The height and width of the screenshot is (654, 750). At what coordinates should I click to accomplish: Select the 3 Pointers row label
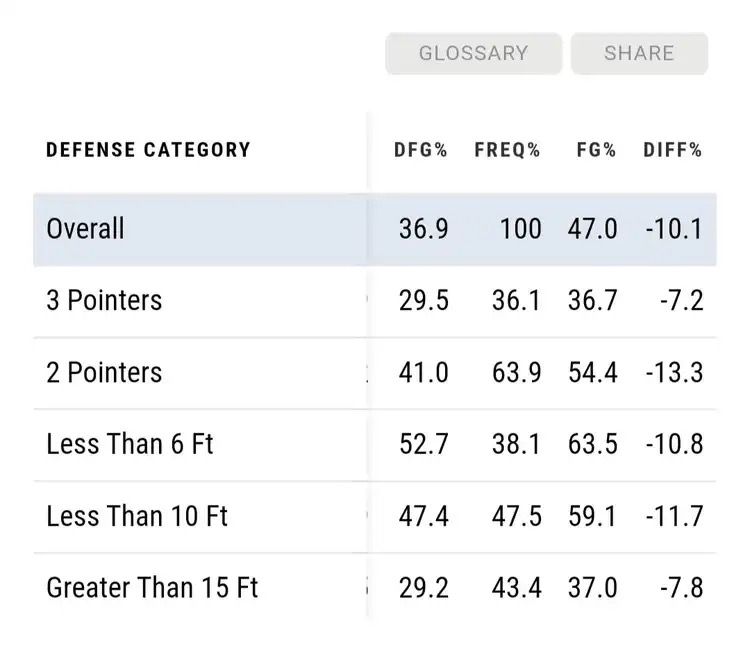click(104, 301)
